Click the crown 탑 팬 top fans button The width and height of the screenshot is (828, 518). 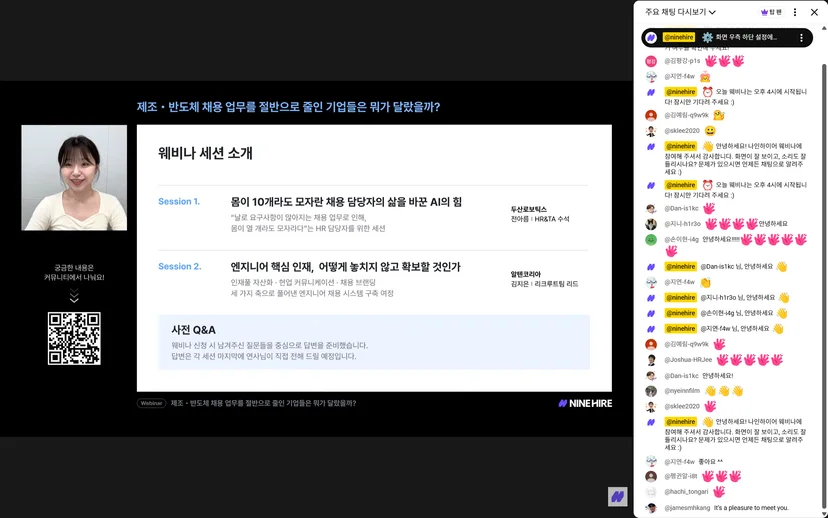click(x=771, y=12)
